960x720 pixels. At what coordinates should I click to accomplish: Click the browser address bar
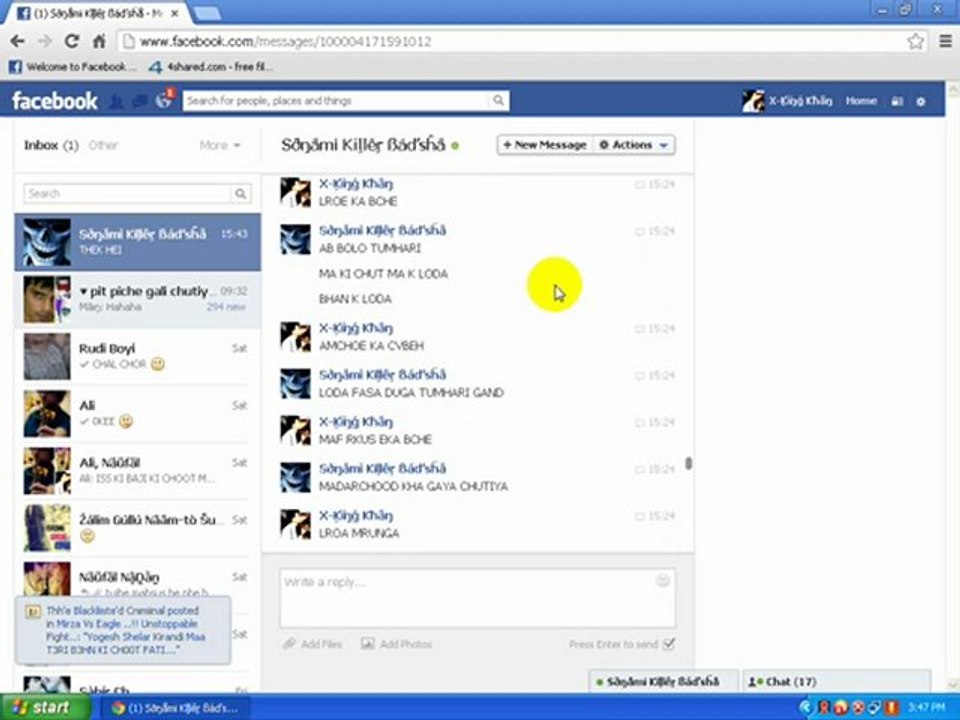pos(514,42)
